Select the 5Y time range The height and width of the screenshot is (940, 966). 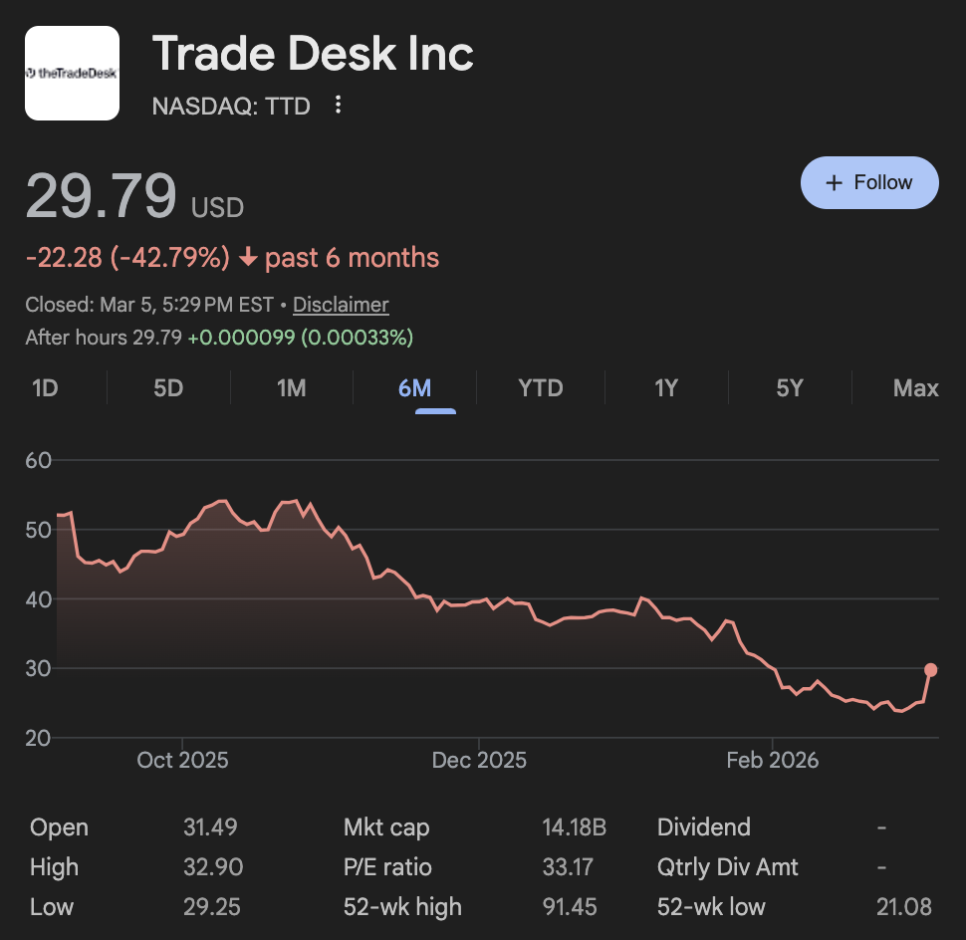pyautogui.click(x=790, y=388)
